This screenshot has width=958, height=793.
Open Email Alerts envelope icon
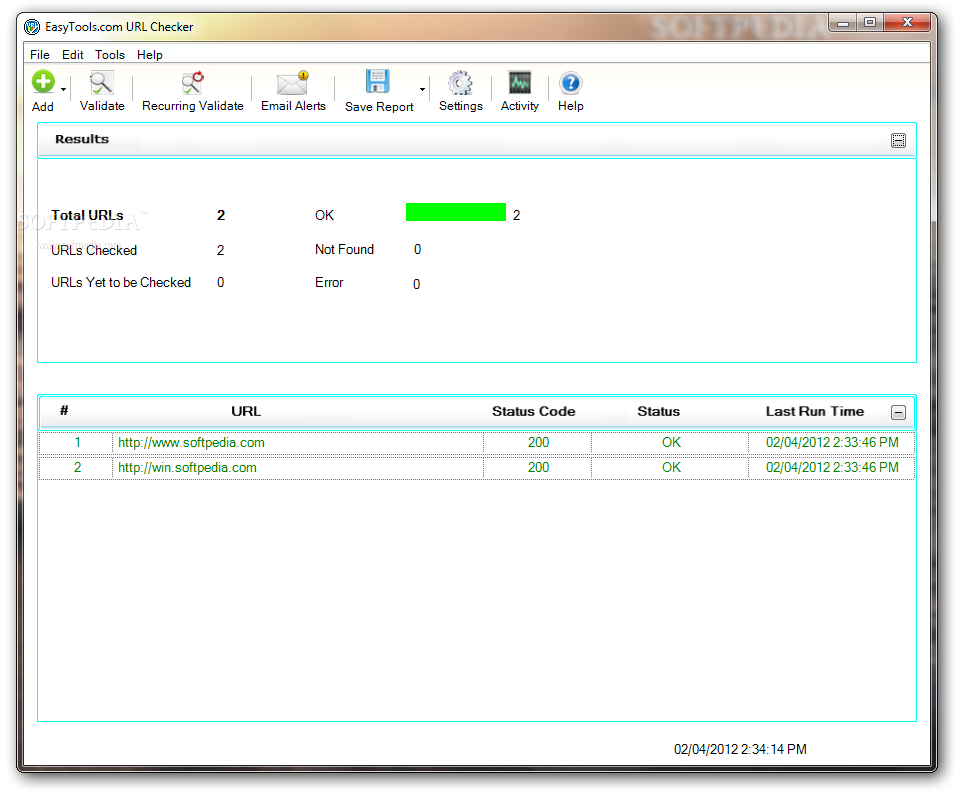pos(293,83)
